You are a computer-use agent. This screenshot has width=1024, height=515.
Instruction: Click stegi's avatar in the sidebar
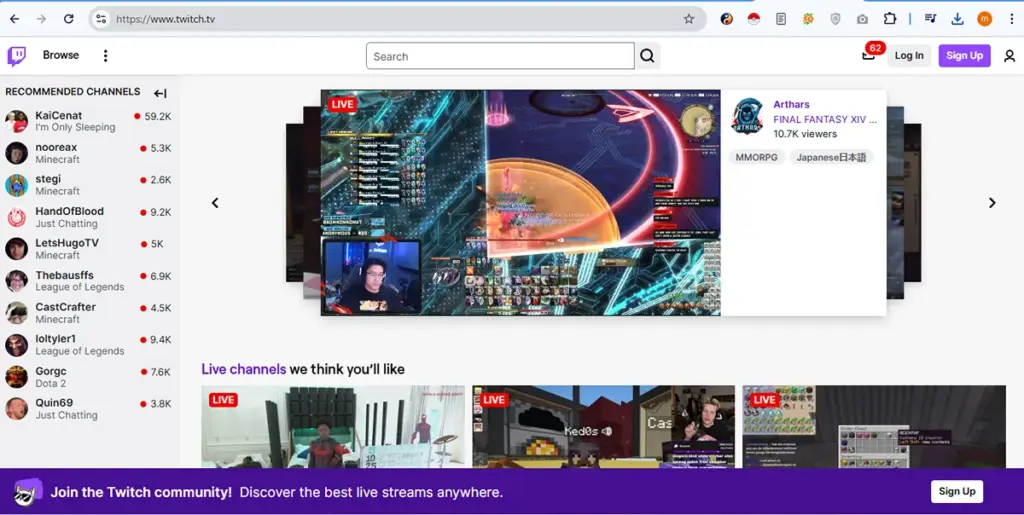[x=16, y=185]
